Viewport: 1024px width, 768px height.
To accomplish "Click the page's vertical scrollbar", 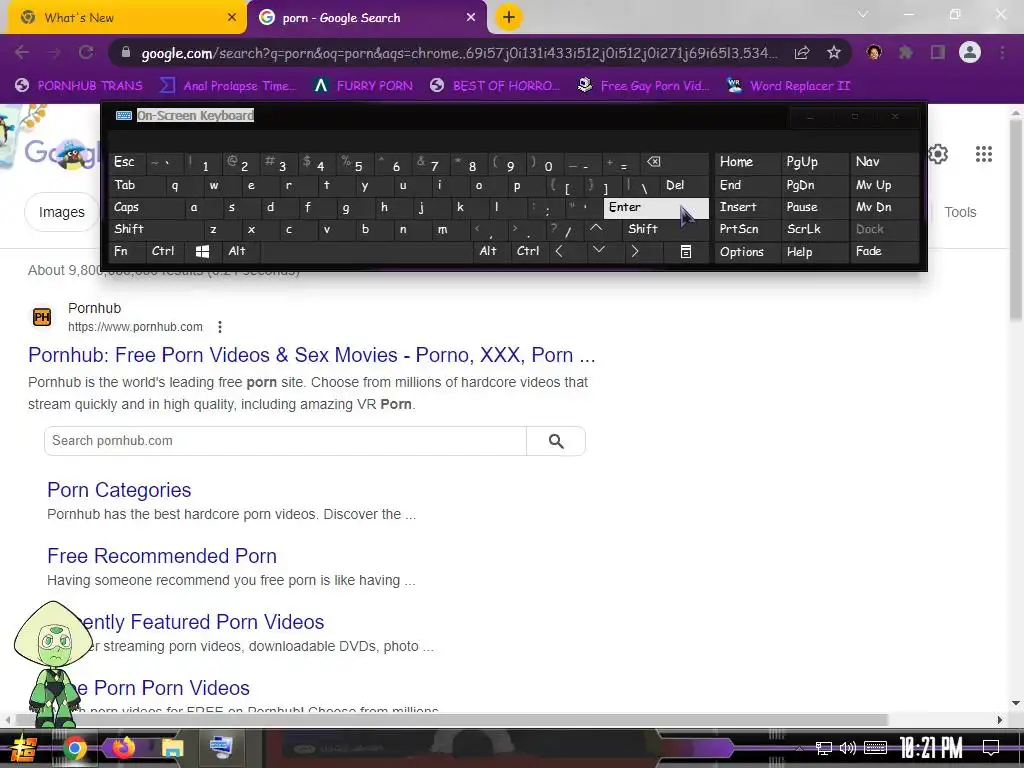I will coord(1016,219).
